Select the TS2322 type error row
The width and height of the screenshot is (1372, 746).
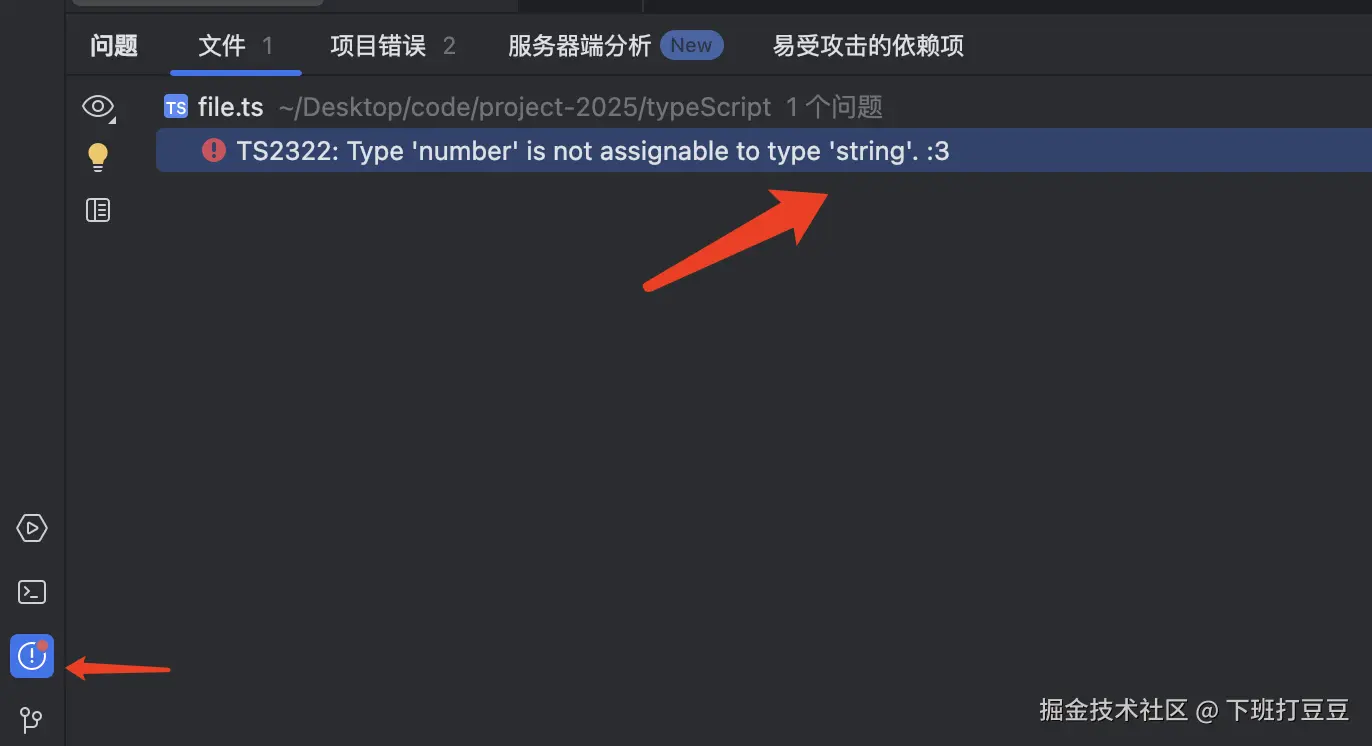pyautogui.click(x=764, y=150)
